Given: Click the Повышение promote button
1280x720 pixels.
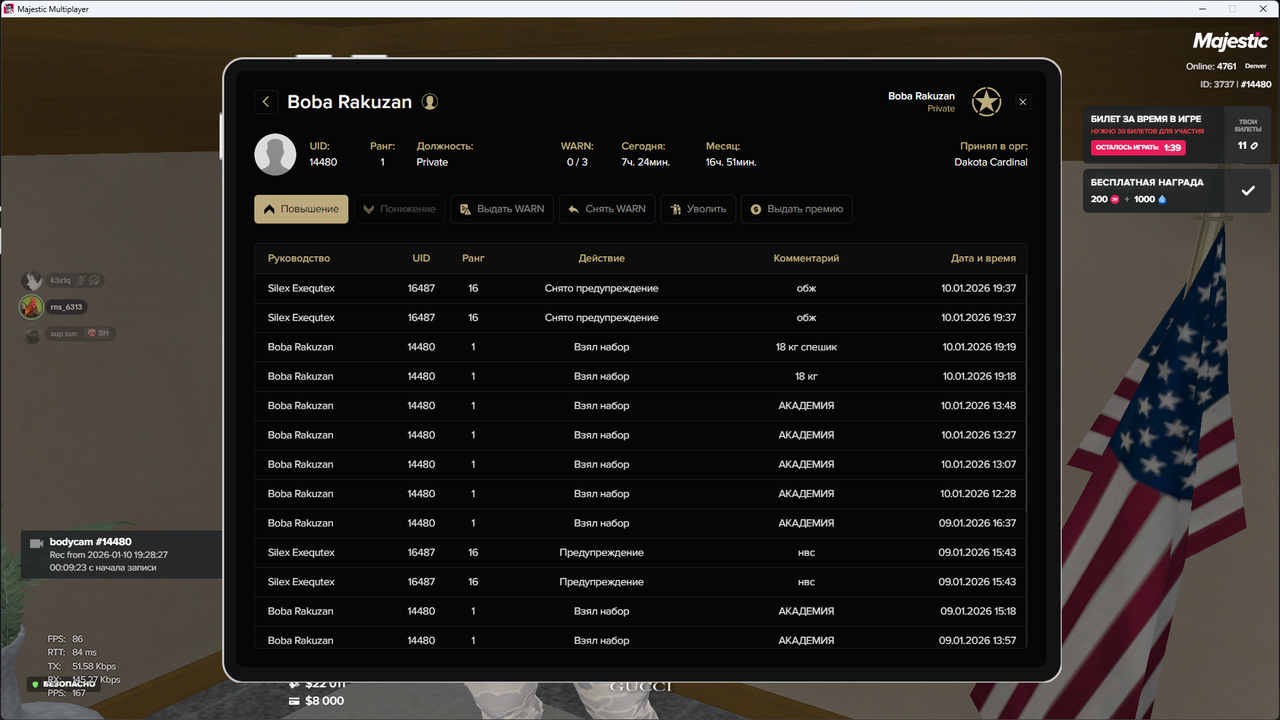Looking at the screenshot, I should tap(301, 209).
